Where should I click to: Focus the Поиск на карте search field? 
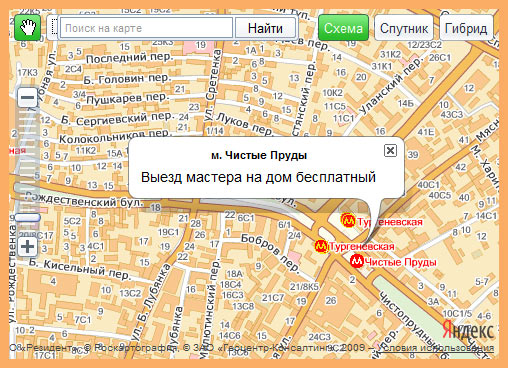(146, 28)
